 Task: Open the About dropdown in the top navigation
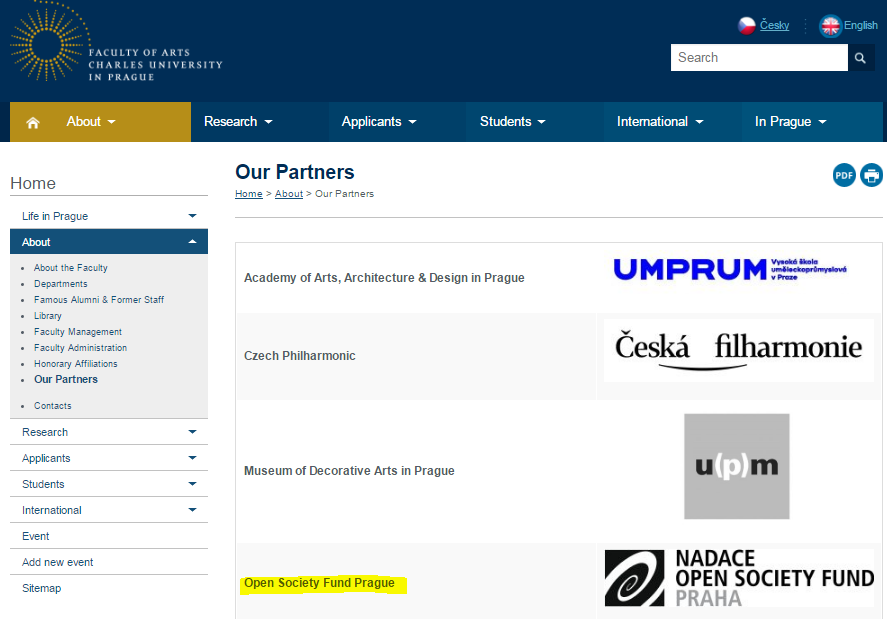[x=91, y=122]
